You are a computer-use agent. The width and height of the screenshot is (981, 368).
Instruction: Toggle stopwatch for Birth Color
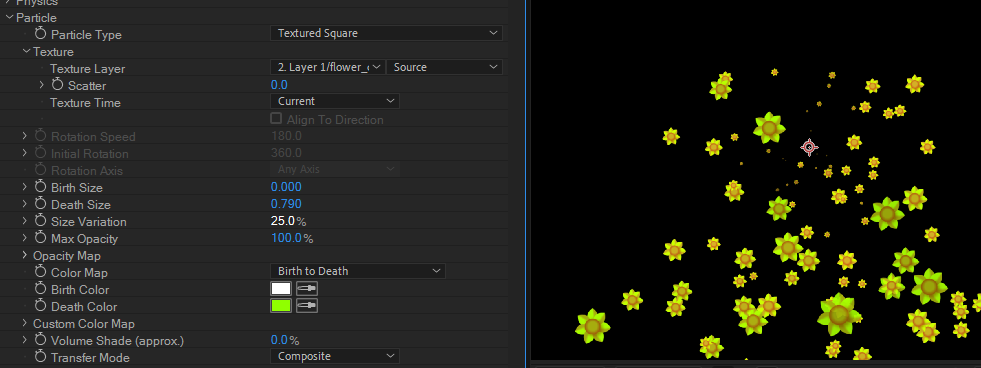coord(41,289)
